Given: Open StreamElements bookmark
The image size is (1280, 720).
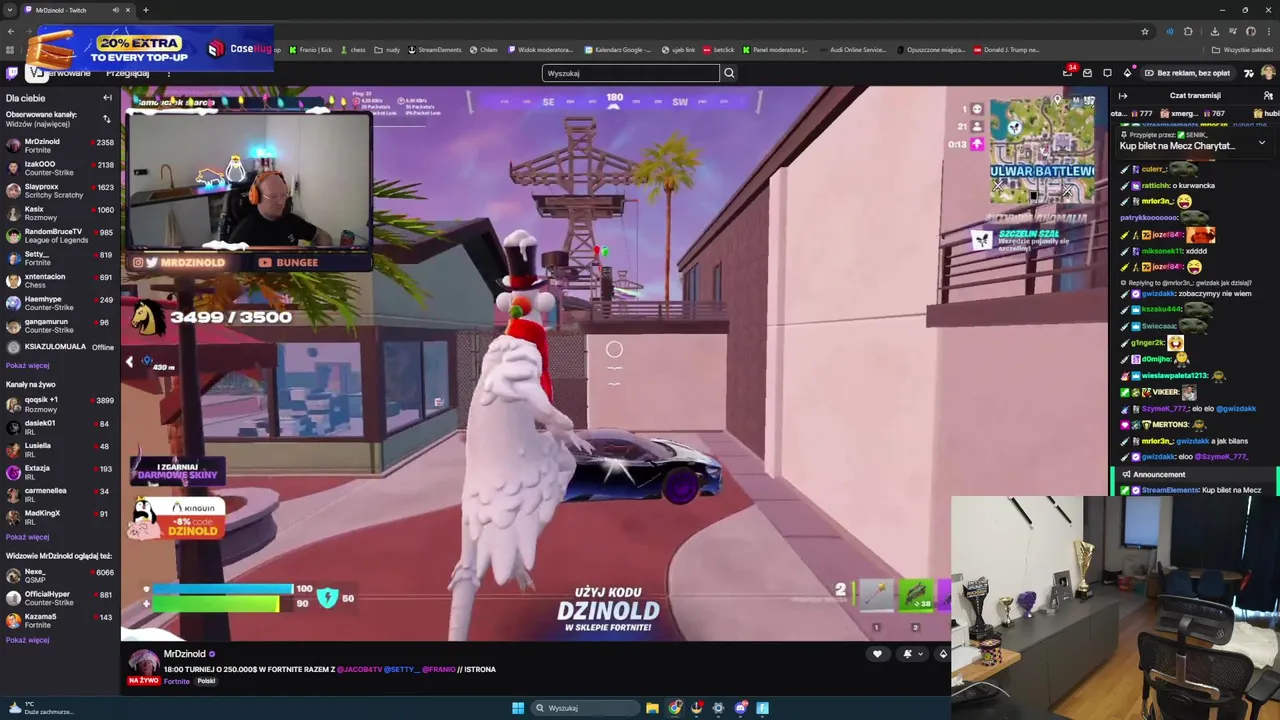Looking at the screenshot, I should pos(434,50).
